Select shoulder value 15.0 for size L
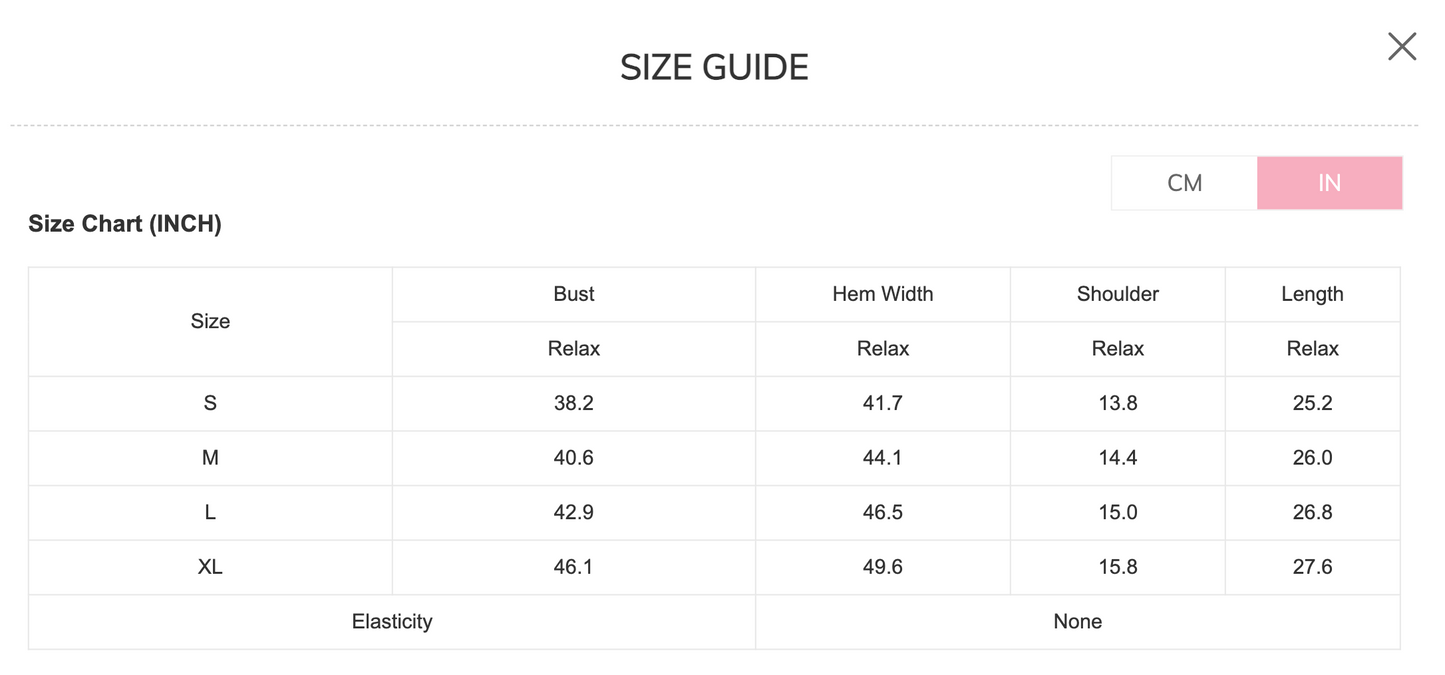 (1117, 512)
